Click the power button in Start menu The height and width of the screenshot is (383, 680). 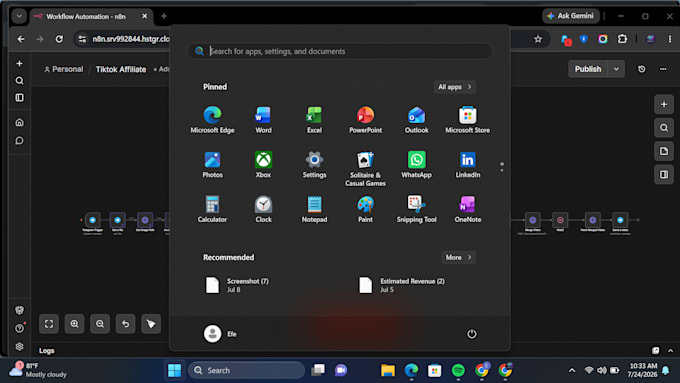(x=471, y=334)
